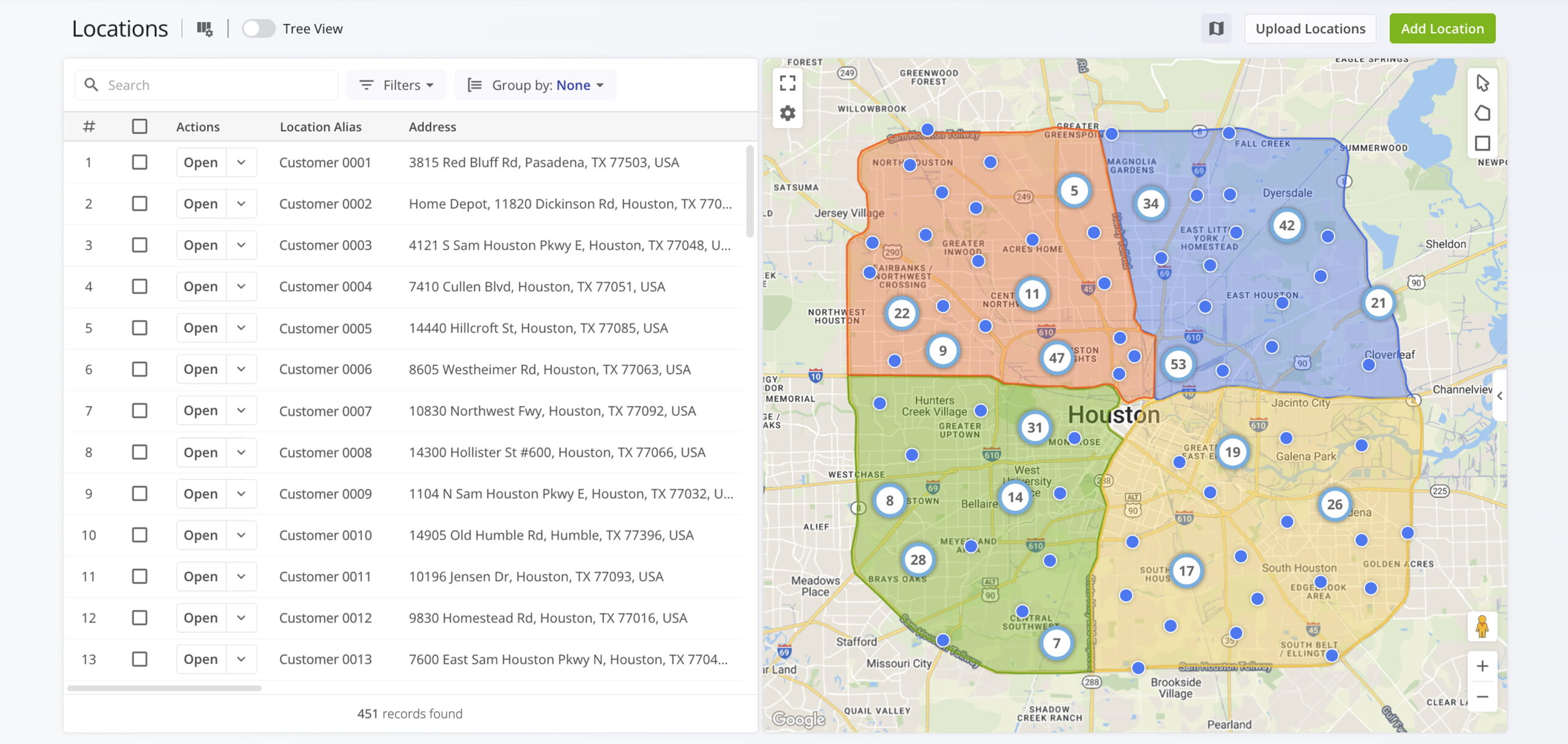The height and width of the screenshot is (744, 1568).
Task: Click the Street View pegman icon
Action: point(1482,626)
